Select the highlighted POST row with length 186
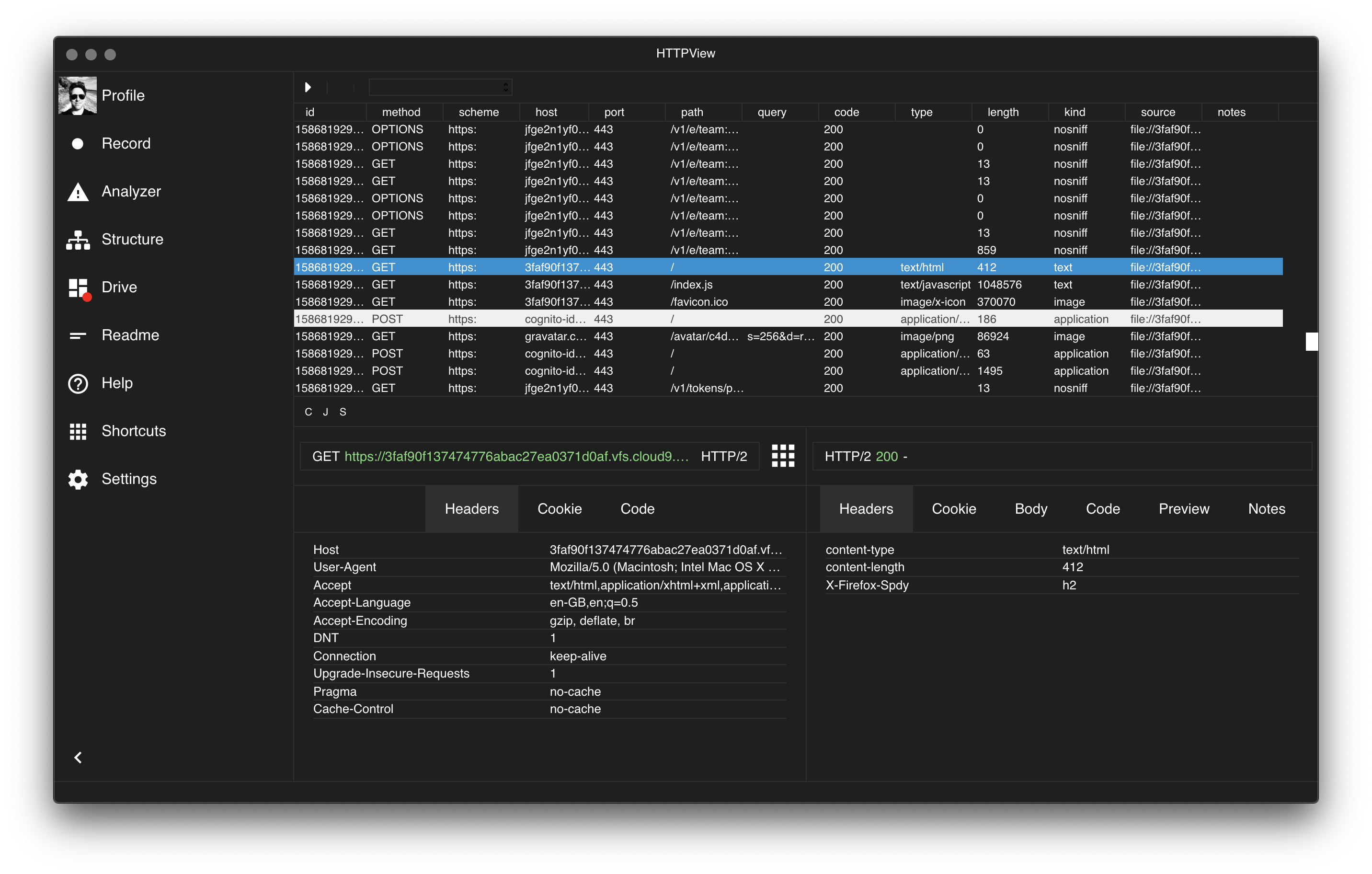This screenshot has width=1372, height=874. click(x=788, y=319)
